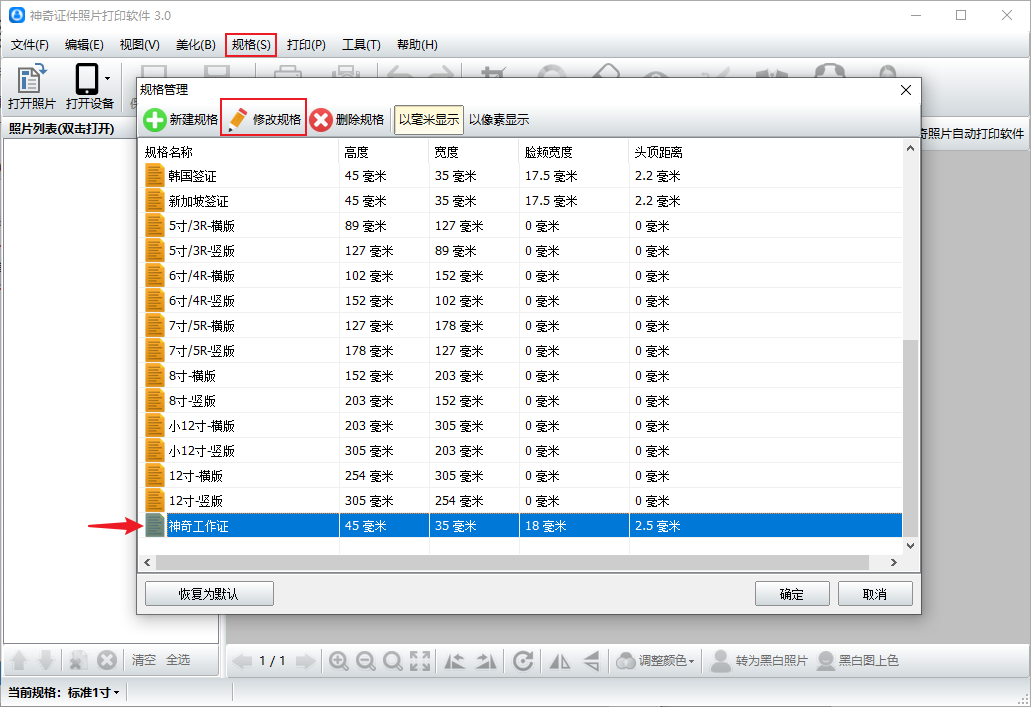This screenshot has width=1031, height=707.
Task: Click the zoom in magnifier icon
Action: tap(339, 661)
